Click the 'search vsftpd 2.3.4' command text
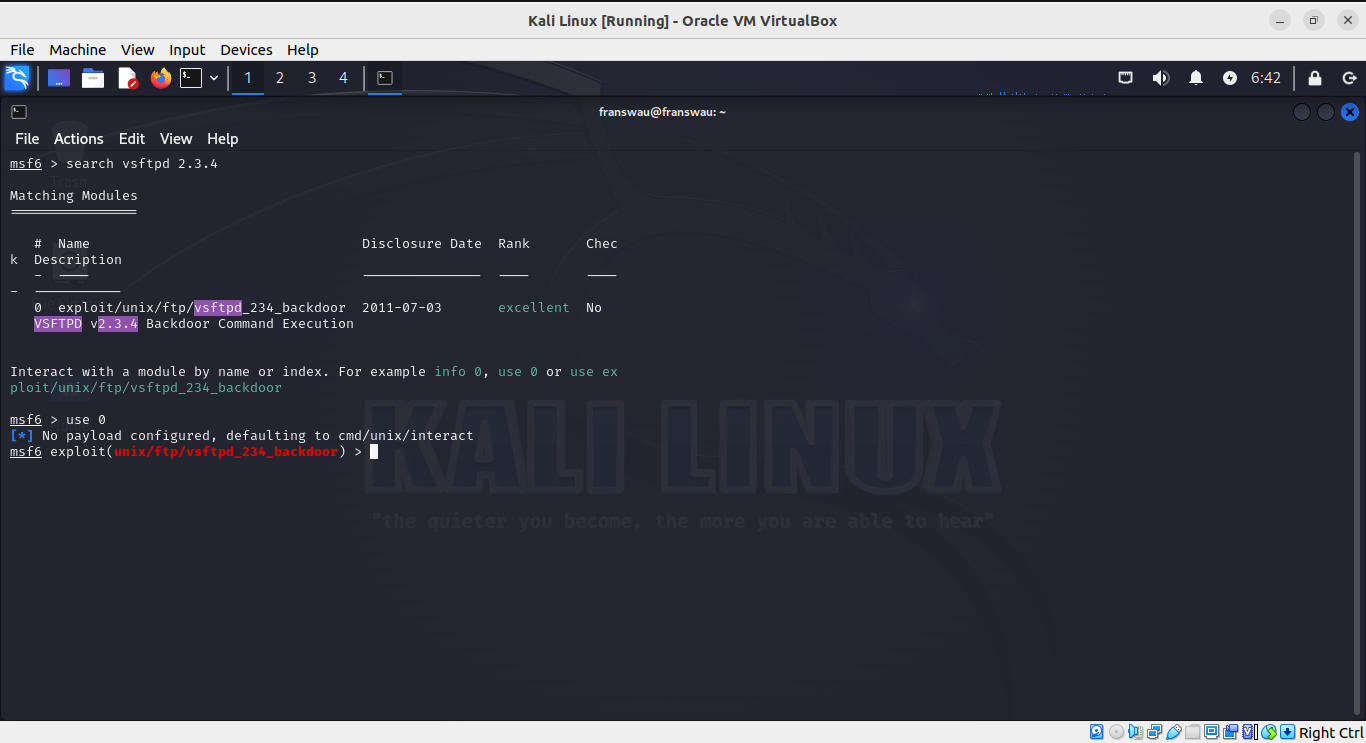The height and width of the screenshot is (743, 1366). (x=142, y=164)
